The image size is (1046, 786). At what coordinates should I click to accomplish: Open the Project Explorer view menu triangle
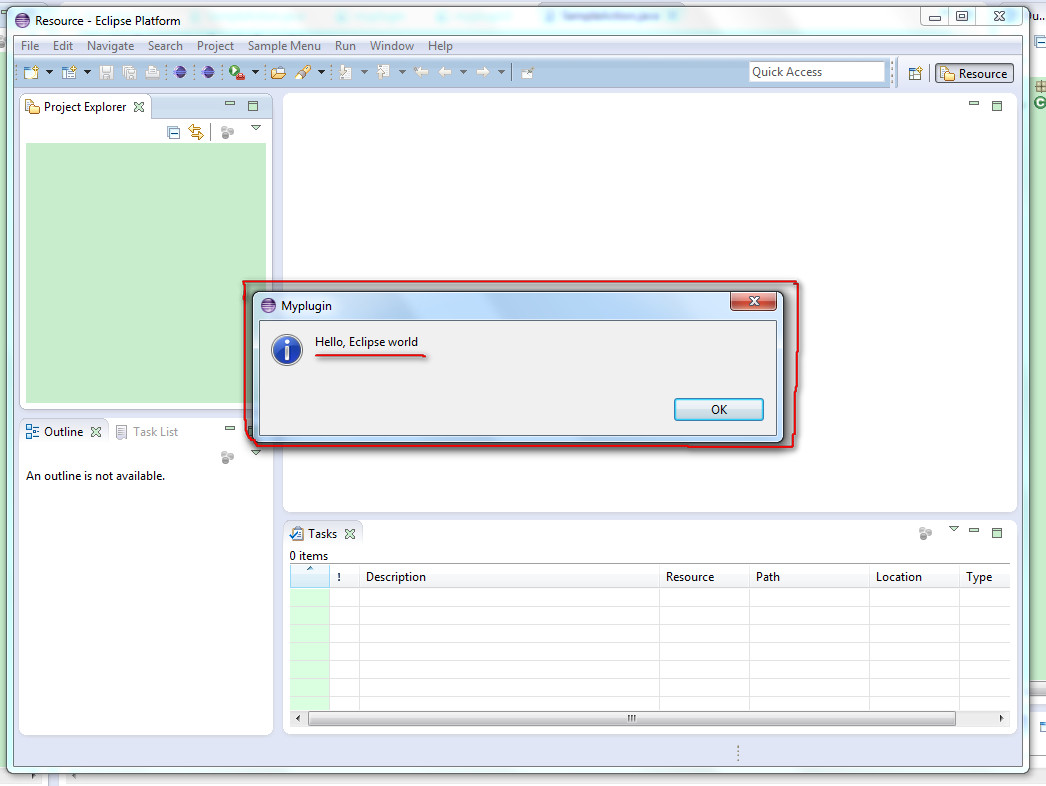(255, 127)
